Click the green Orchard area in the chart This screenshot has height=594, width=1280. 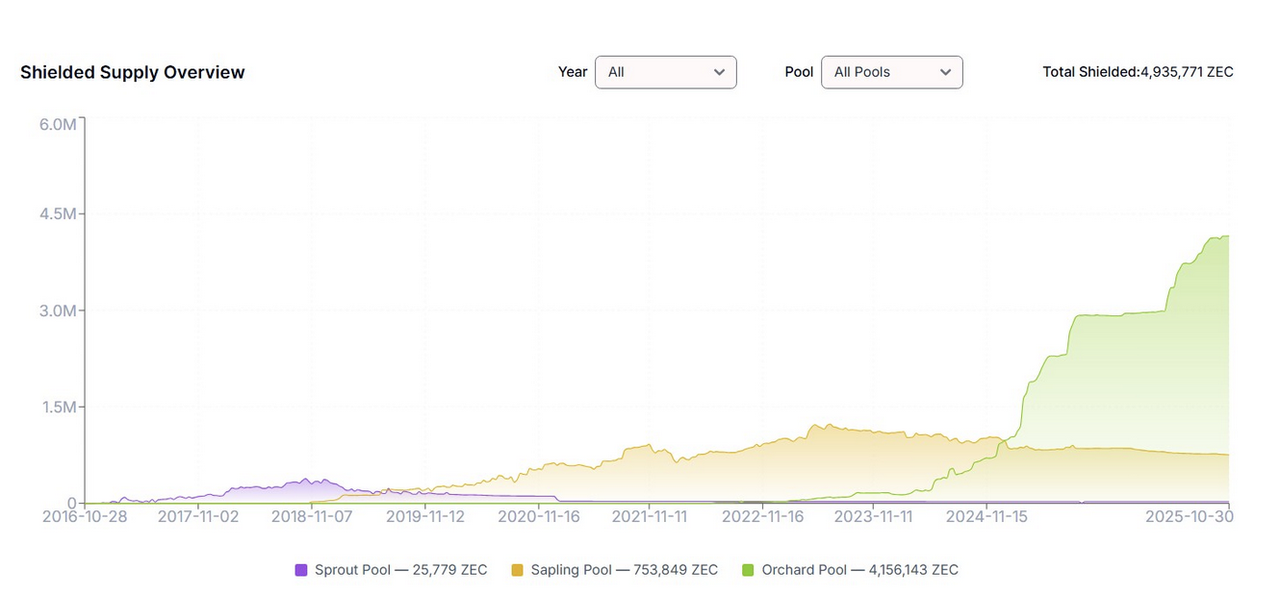[1130, 380]
